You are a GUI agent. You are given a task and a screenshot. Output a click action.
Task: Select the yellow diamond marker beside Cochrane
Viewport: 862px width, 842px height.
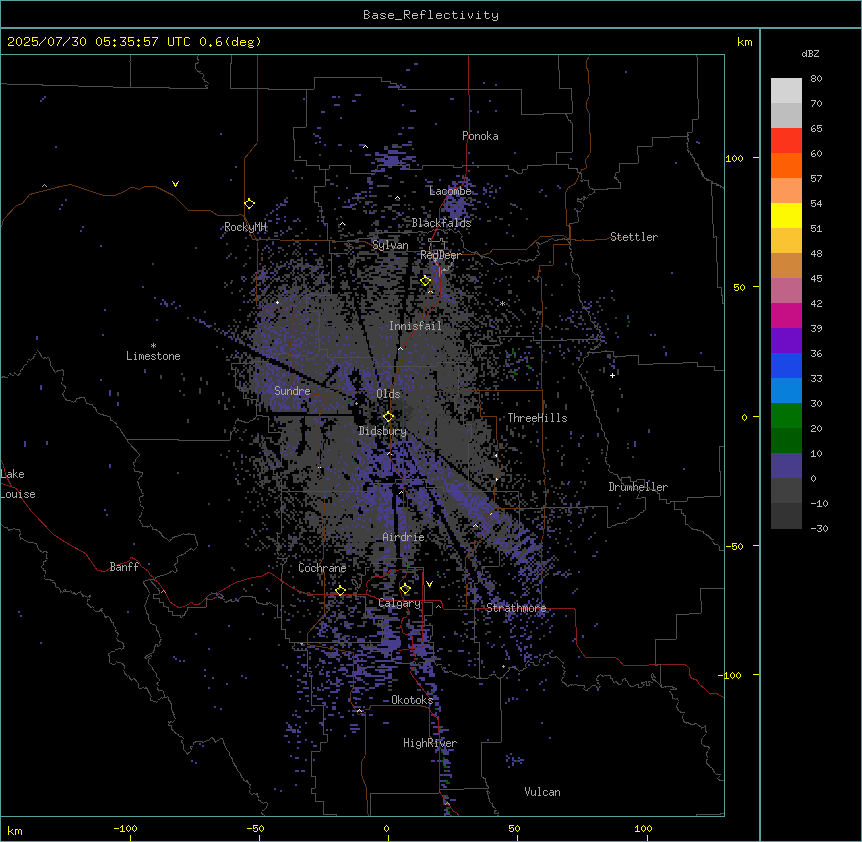point(340,591)
